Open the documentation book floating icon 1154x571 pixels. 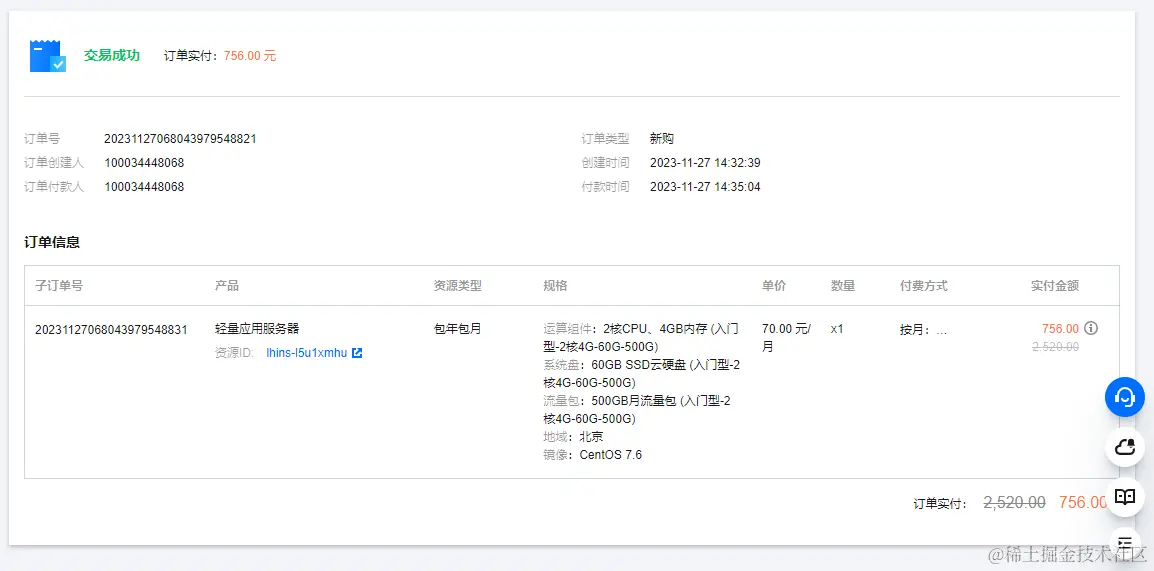tap(1125, 497)
